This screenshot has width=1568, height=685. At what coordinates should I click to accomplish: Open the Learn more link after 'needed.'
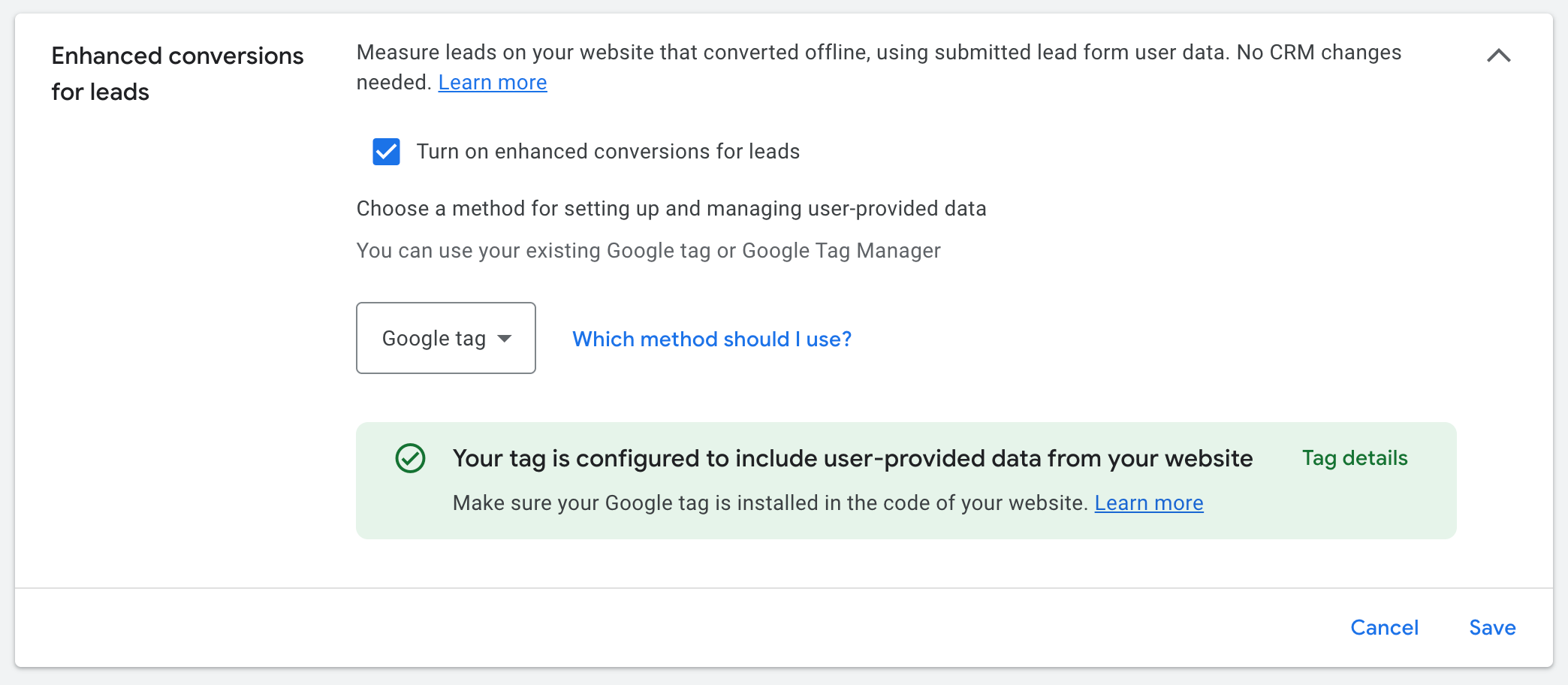point(493,83)
